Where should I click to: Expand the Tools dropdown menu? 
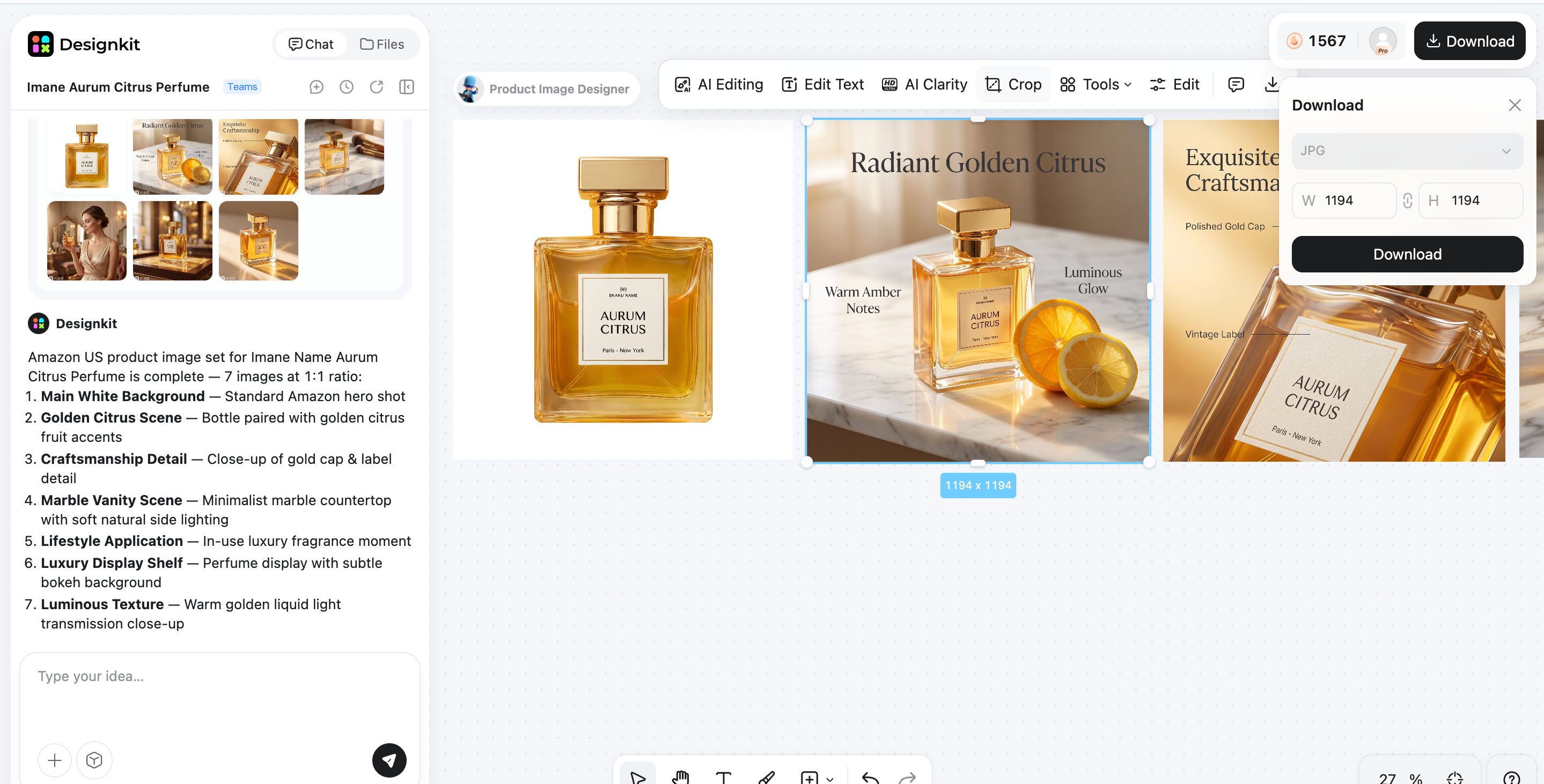click(x=1095, y=84)
